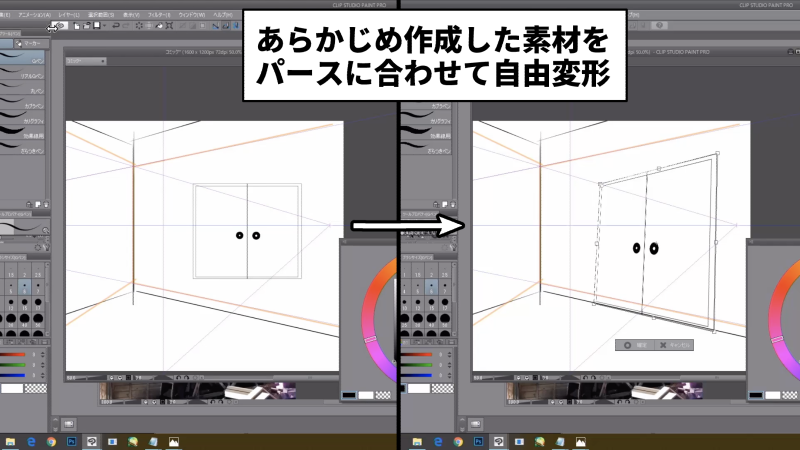800x450 pixels.
Task: Click top-right transform handle of door
Action: click(717, 153)
